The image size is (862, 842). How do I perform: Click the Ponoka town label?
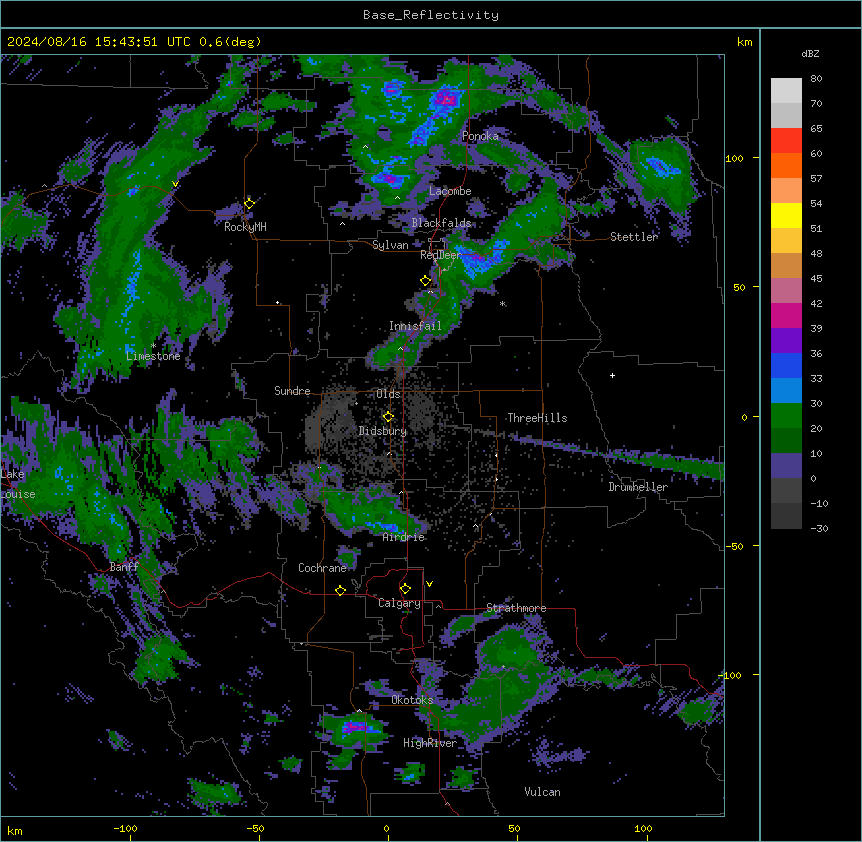coord(480,136)
